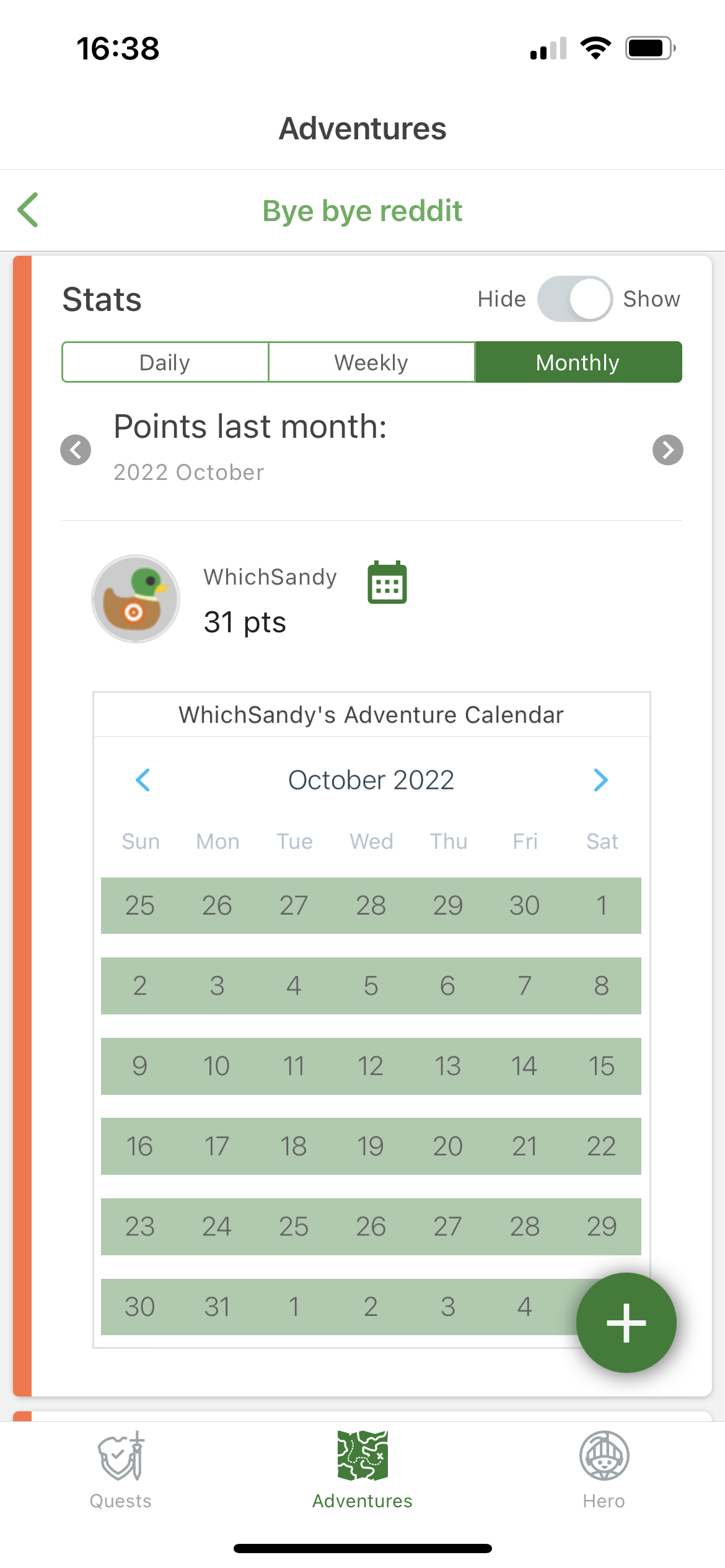Go back using the green arrow
725x1568 pixels.
click(28, 210)
